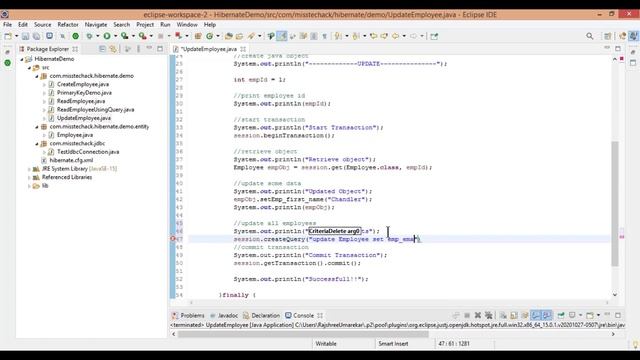
Task: Click the New file toolbar icon
Action: [x=8, y=36]
